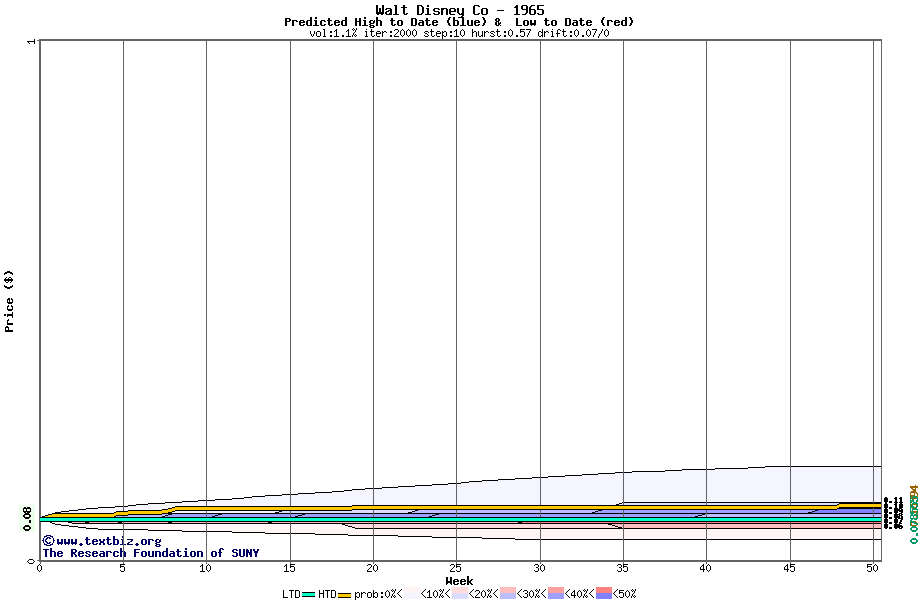Click the 'HTD' legend text
The height and width of the screenshot is (600, 920).
[x=327, y=594]
